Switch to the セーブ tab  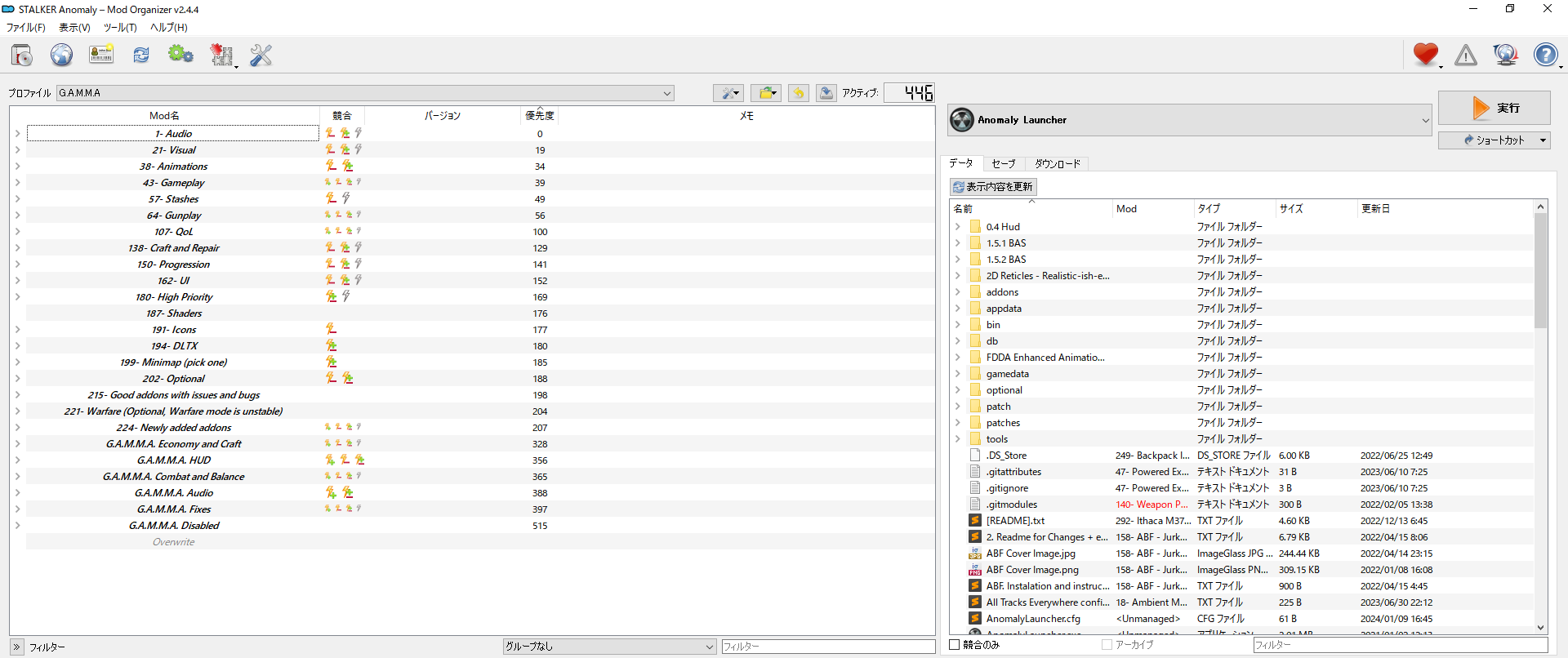(1004, 164)
